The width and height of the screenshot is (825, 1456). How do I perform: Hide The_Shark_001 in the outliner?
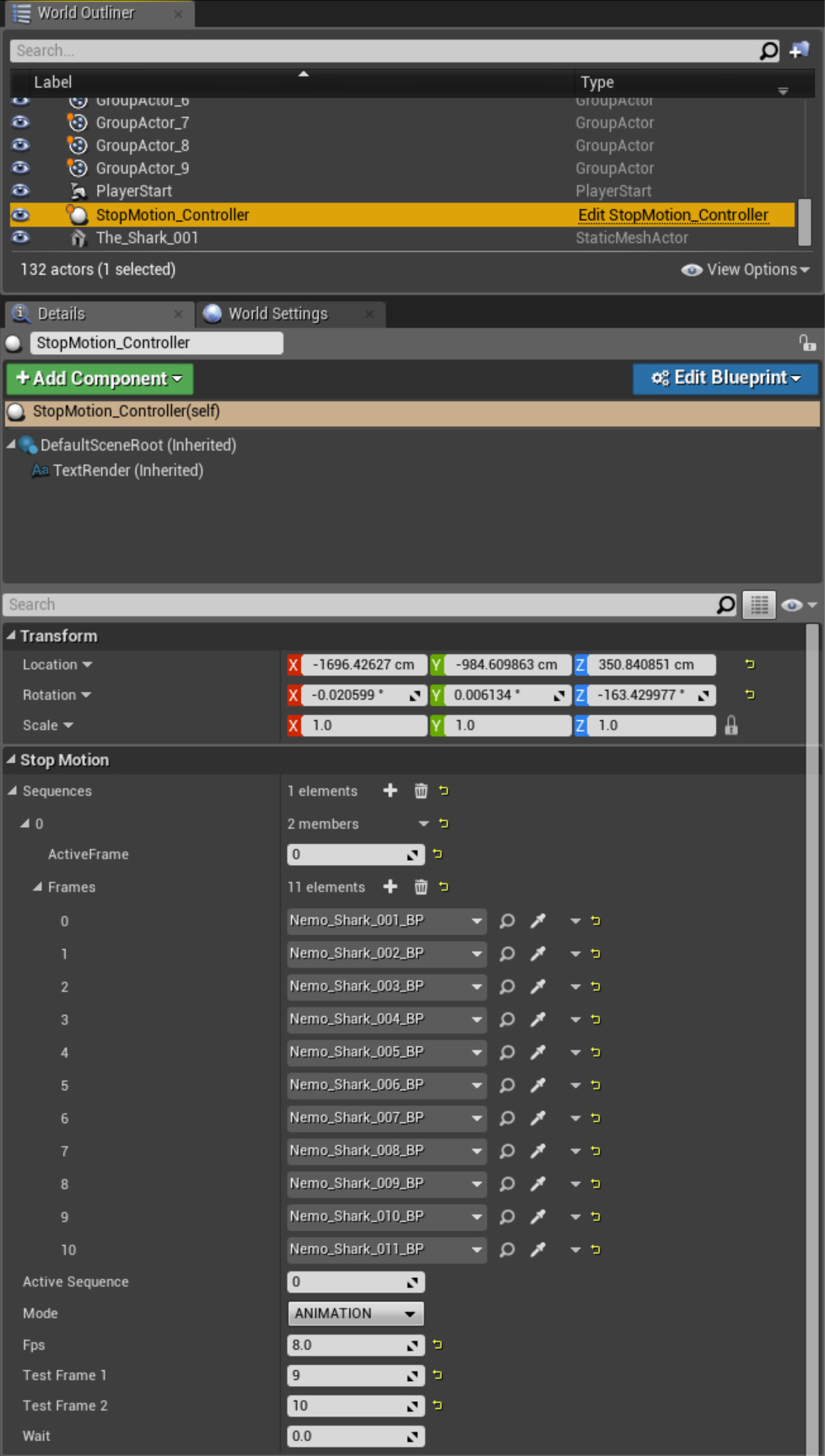pyautogui.click(x=20, y=238)
